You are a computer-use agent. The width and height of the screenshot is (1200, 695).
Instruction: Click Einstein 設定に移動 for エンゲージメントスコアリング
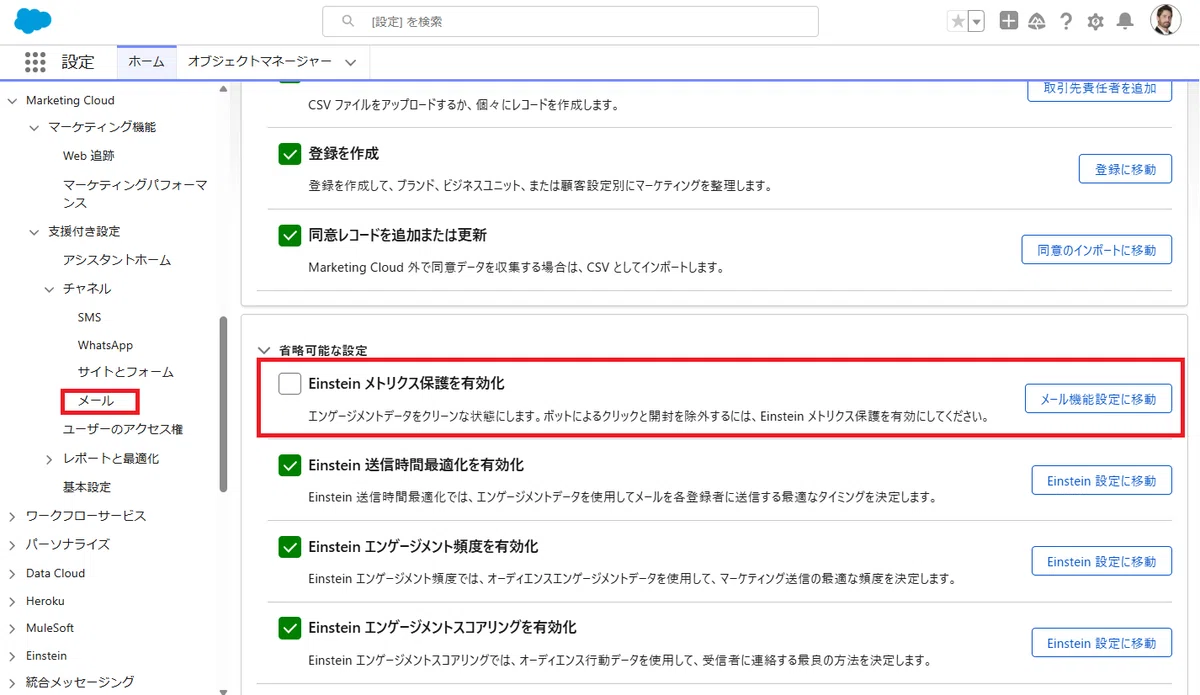pos(1101,642)
